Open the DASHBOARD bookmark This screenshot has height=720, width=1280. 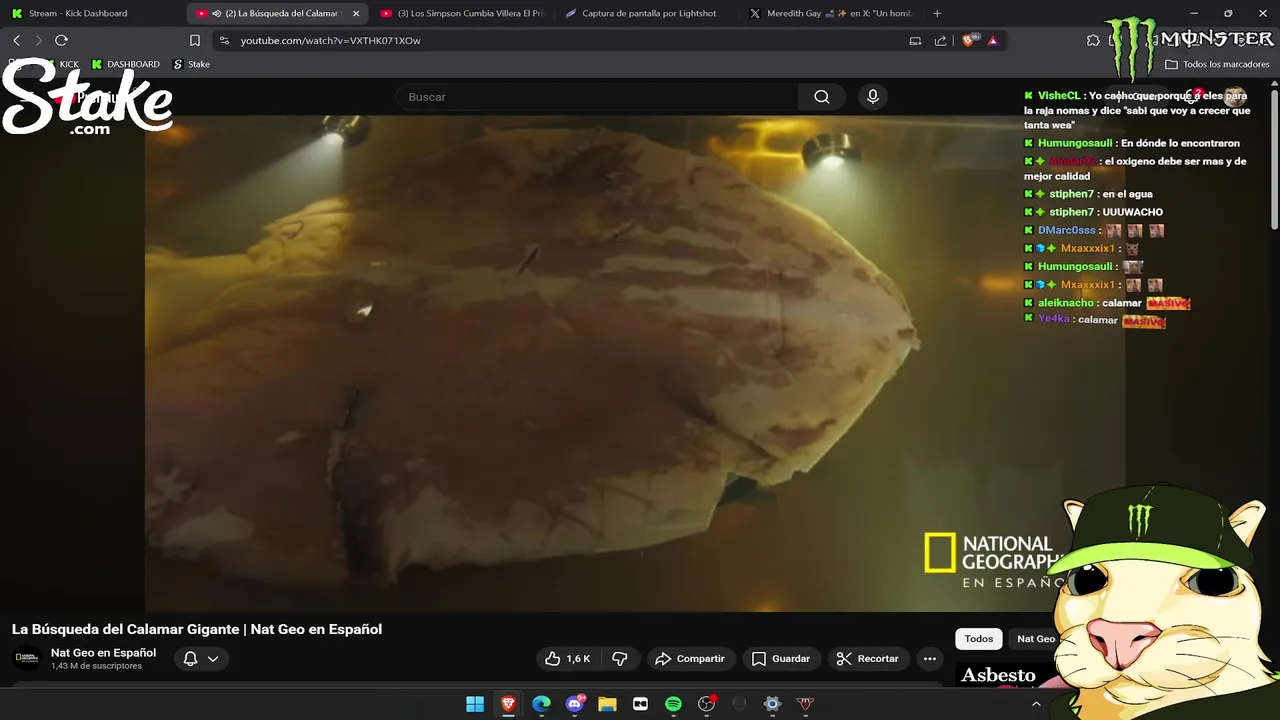[x=125, y=64]
